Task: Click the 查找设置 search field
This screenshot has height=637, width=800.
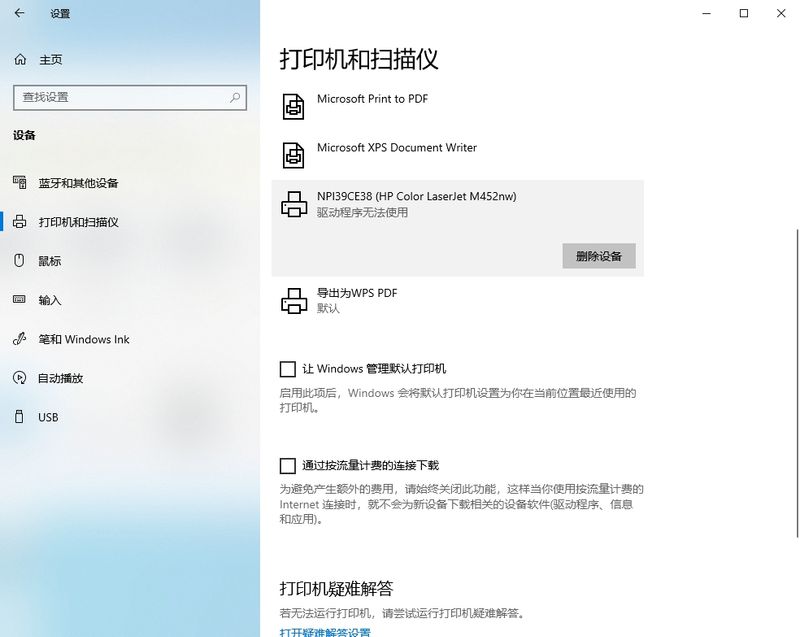Action: coord(120,97)
